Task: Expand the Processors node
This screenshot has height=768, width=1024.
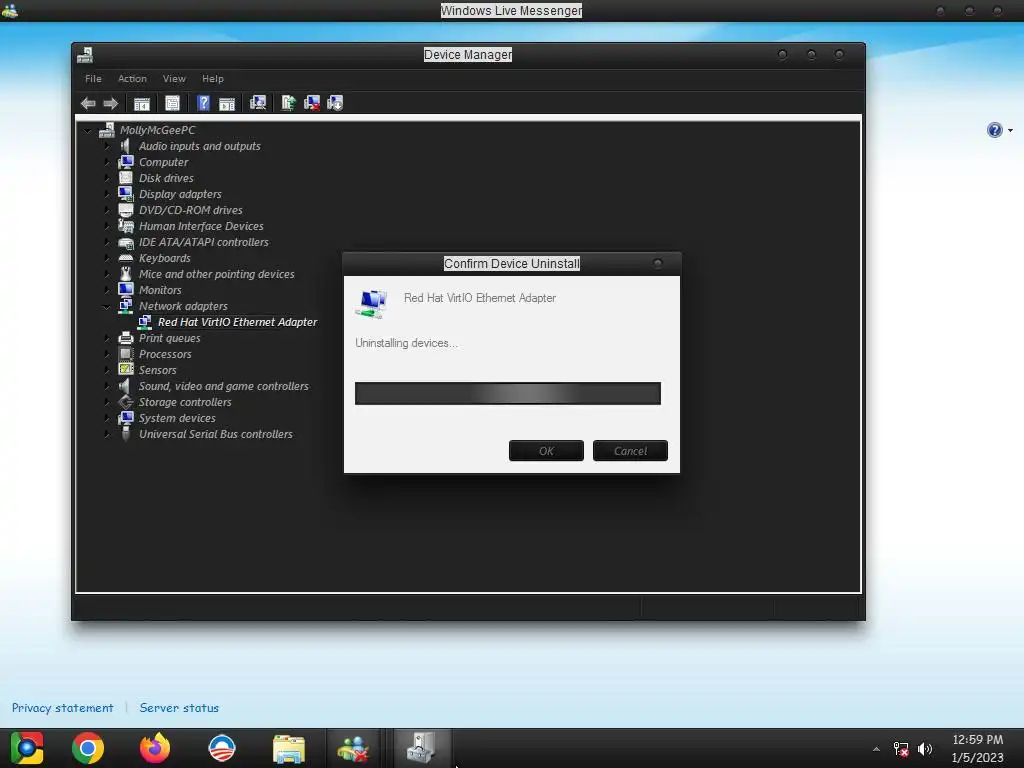Action: [x=107, y=354]
